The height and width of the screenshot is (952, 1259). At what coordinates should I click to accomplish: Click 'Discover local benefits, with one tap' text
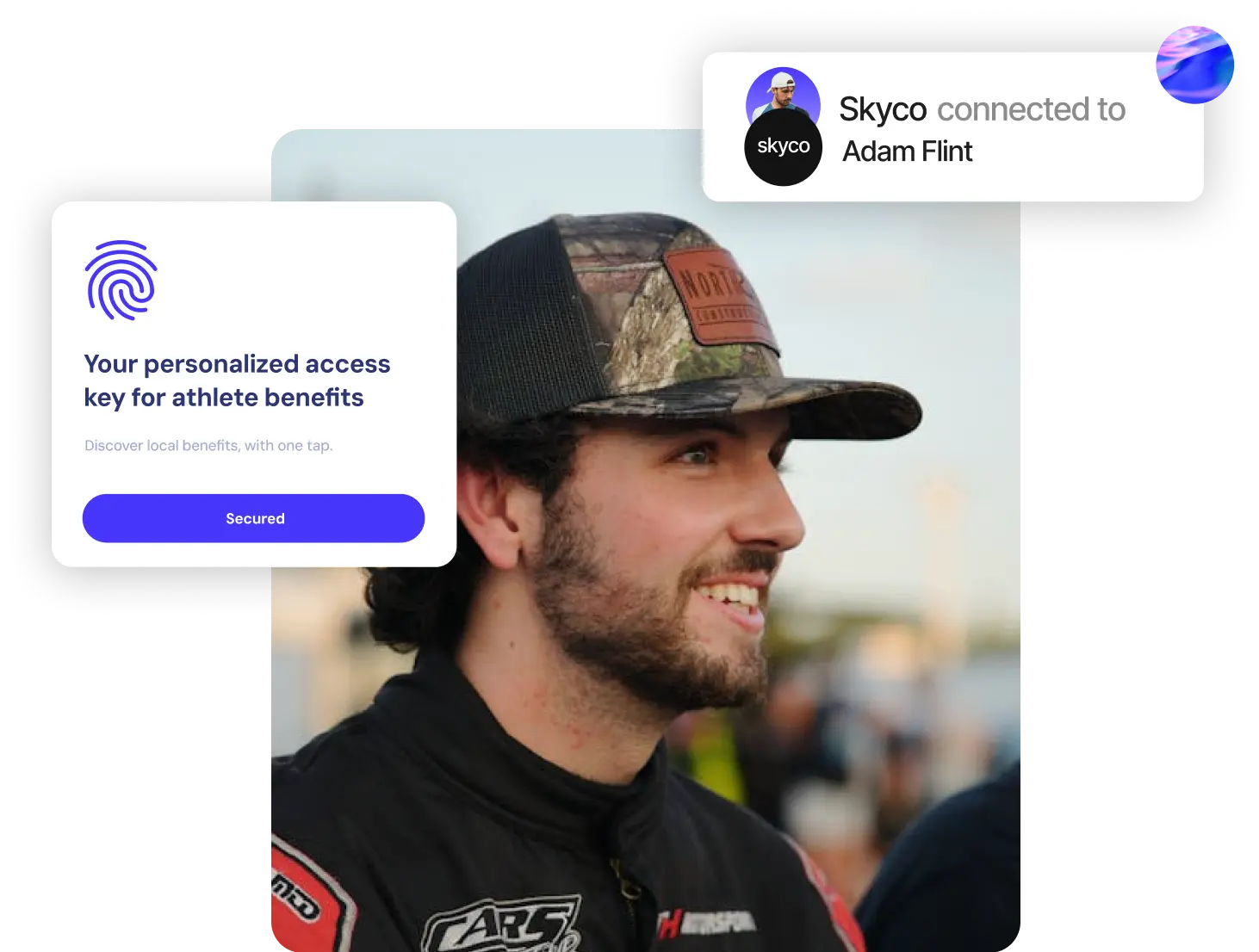pyautogui.click(x=208, y=445)
